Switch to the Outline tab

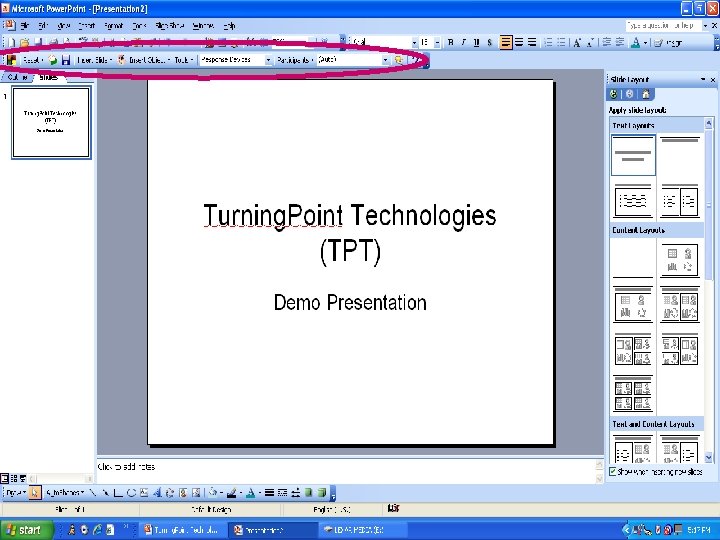17,77
